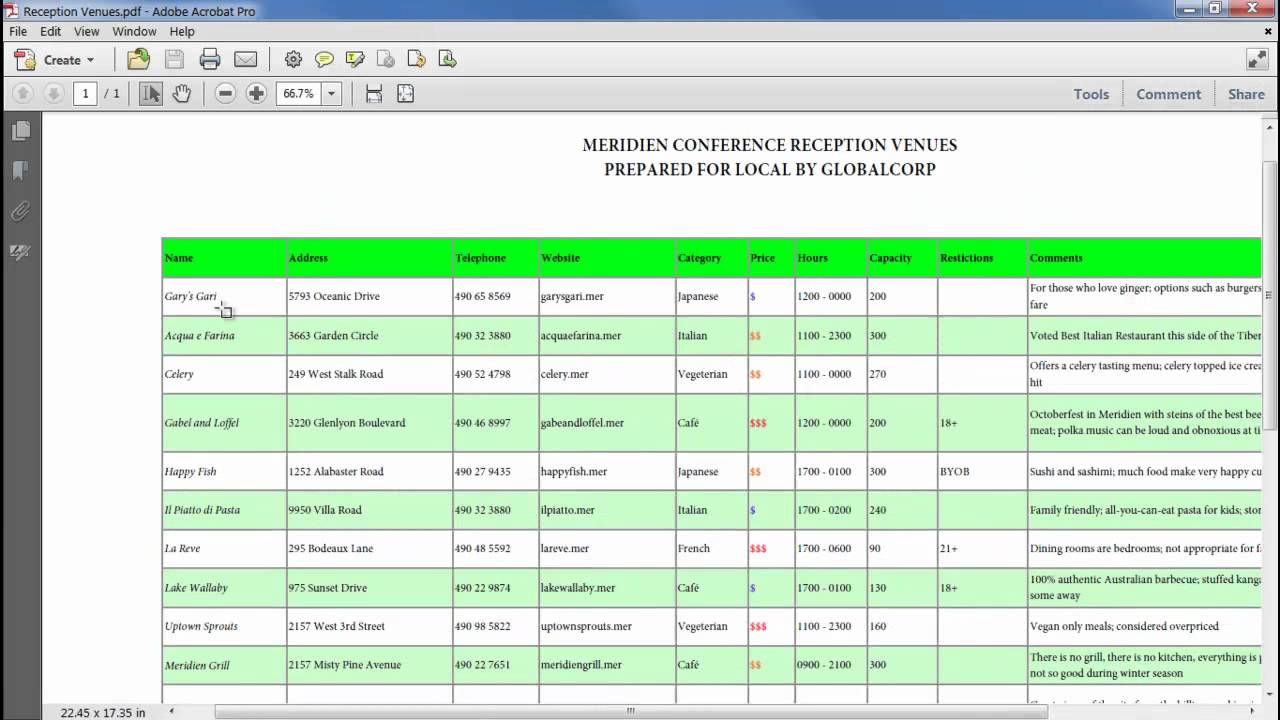Click the 66.7% zoom value field
The image size is (1280, 720).
coord(298,94)
